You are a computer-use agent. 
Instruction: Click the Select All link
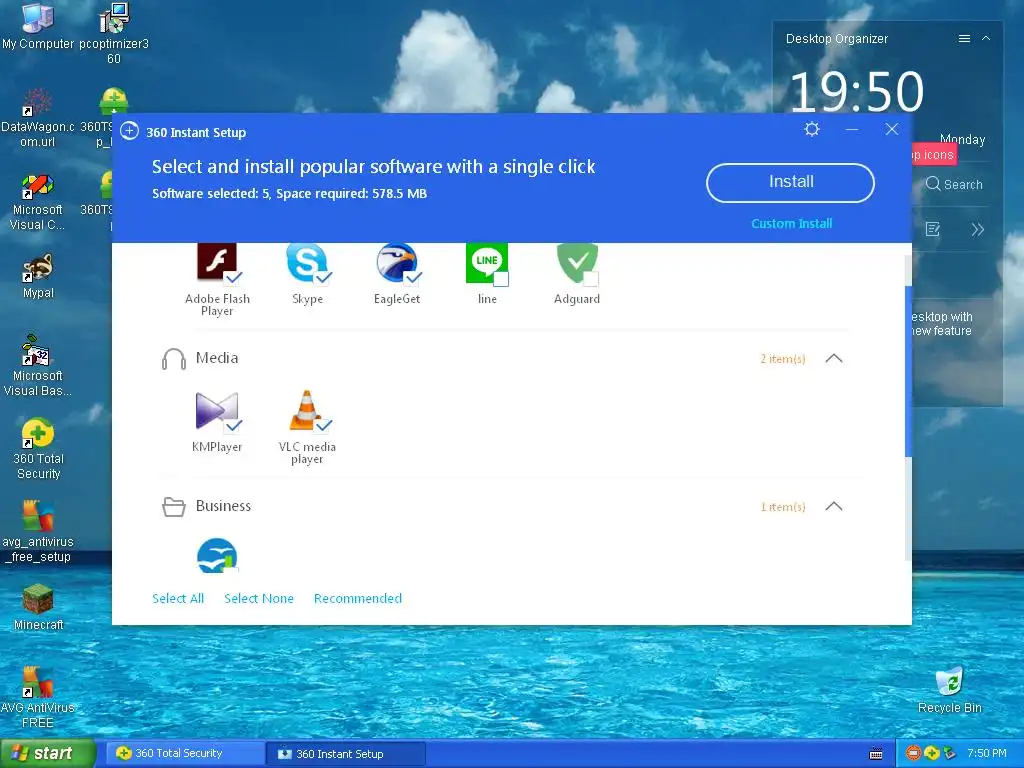(178, 598)
